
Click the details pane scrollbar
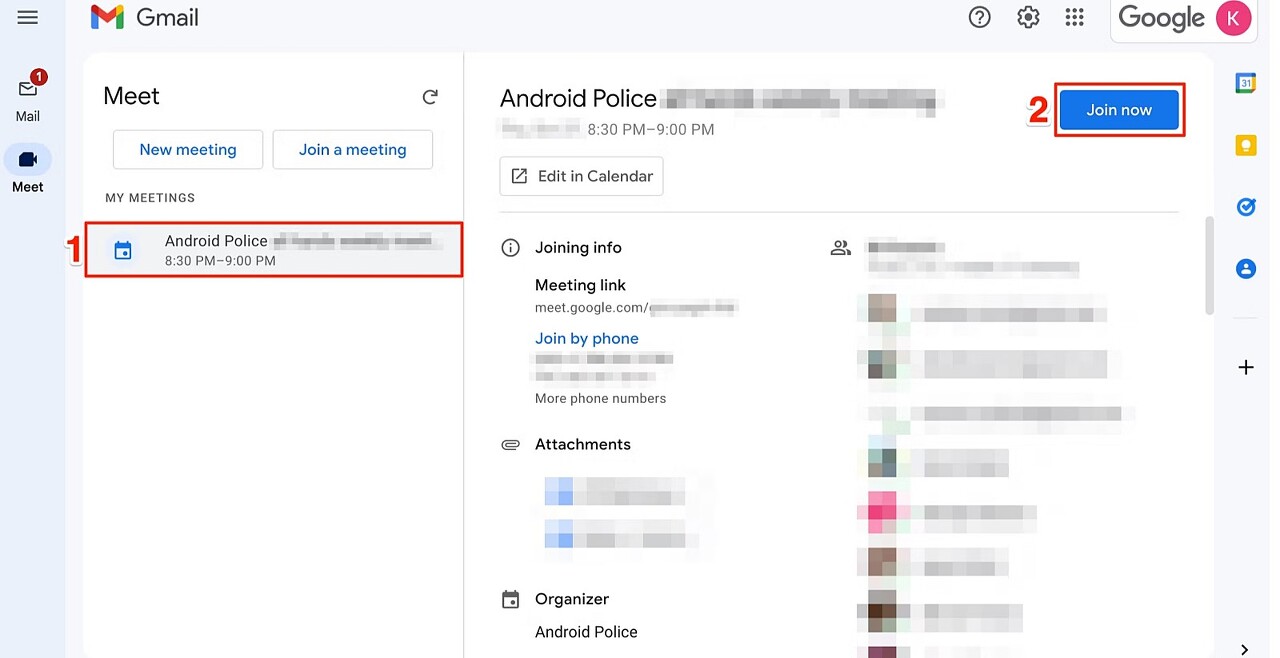coord(1209,265)
